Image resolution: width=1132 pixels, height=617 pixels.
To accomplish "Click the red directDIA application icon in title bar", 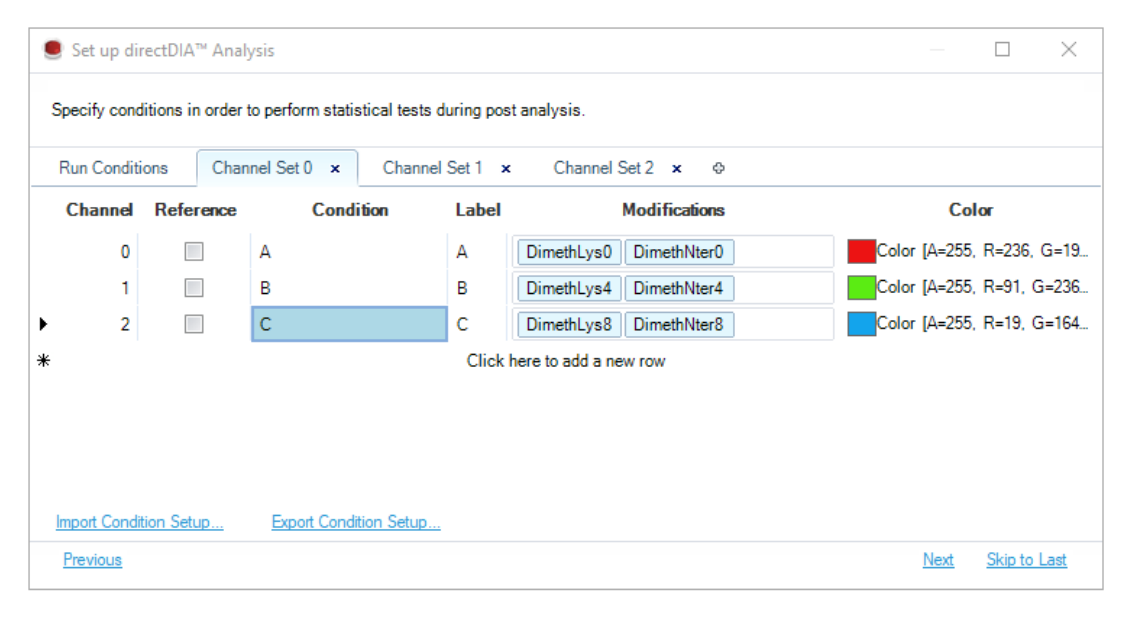I will tap(53, 50).
